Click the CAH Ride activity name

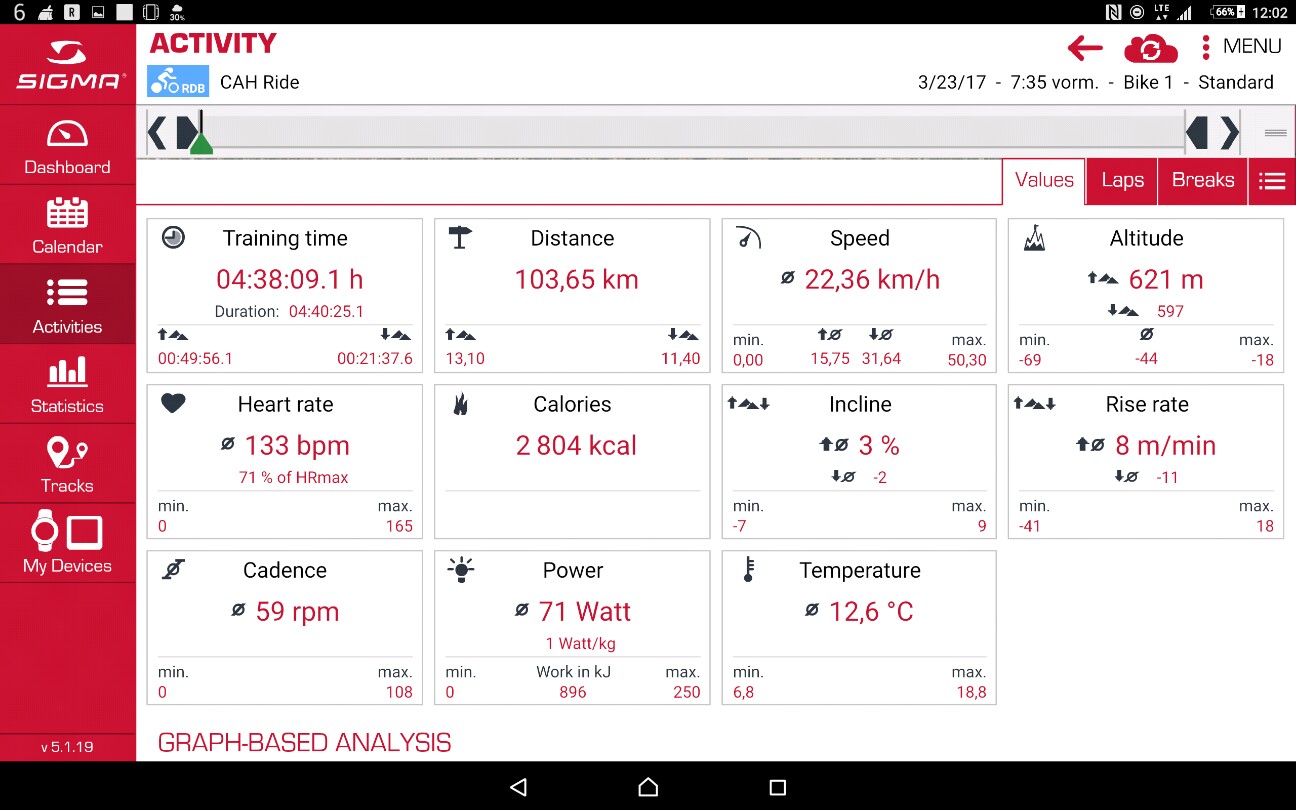[x=260, y=82]
